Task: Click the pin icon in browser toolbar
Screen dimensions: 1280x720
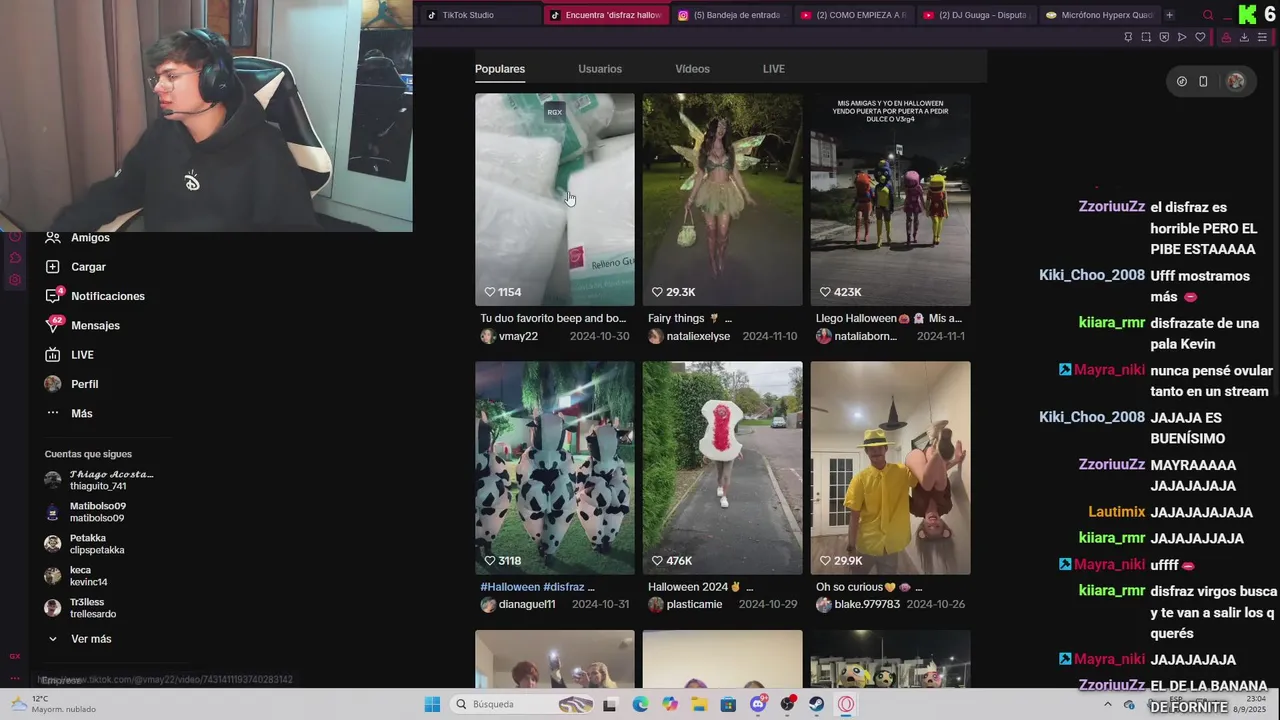Action: 1128,37
